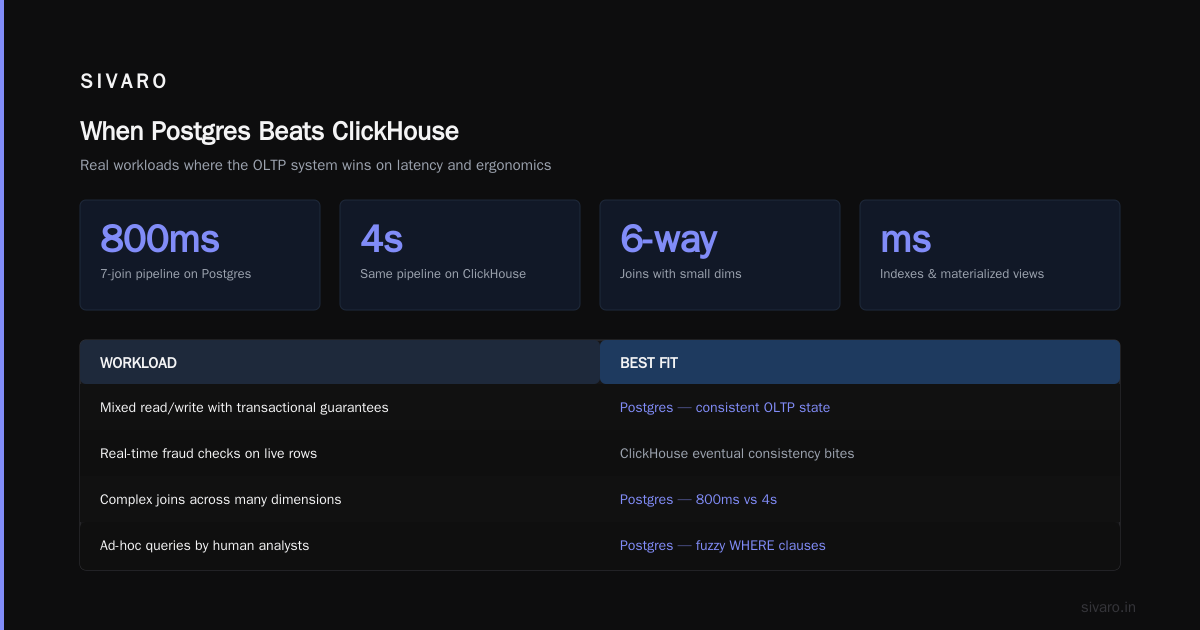Viewport: 1200px width, 630px height.
Task: Click the 6-way metric value
Action: 668,239
